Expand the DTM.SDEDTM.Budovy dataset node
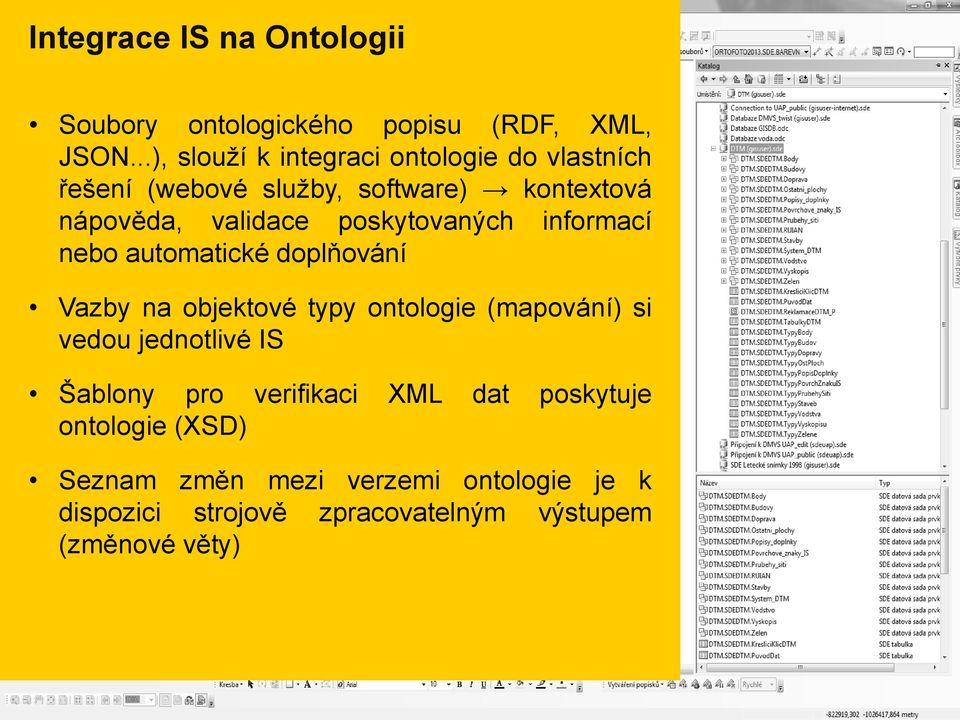Image resolution: width=960 pixels, height=720 pixels. (x=724, y=169)
